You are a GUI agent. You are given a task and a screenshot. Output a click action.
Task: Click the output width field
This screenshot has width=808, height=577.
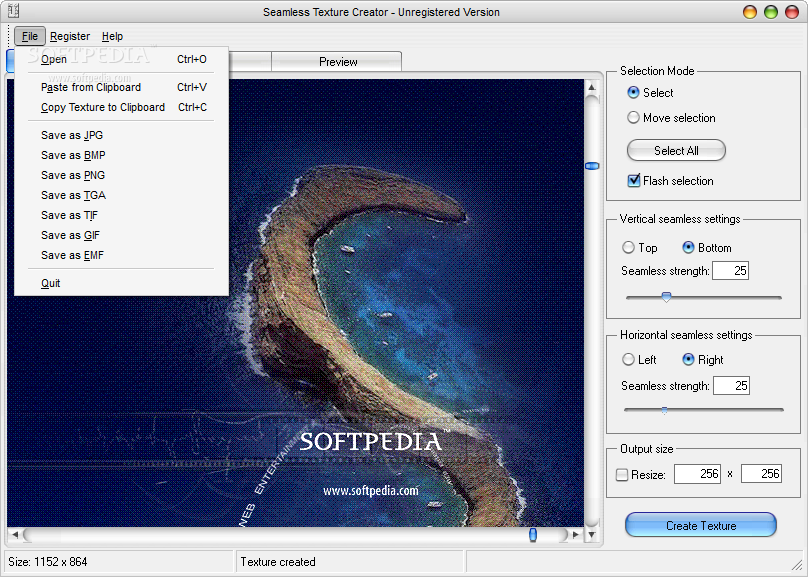[697, 474]
